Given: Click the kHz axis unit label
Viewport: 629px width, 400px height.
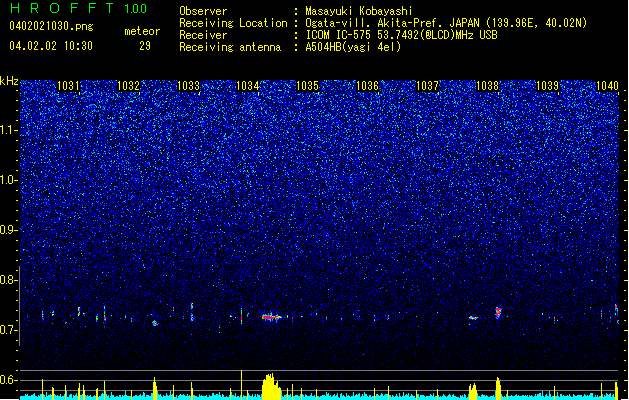Looking at the screenshot, I should (x=9, y=81).
